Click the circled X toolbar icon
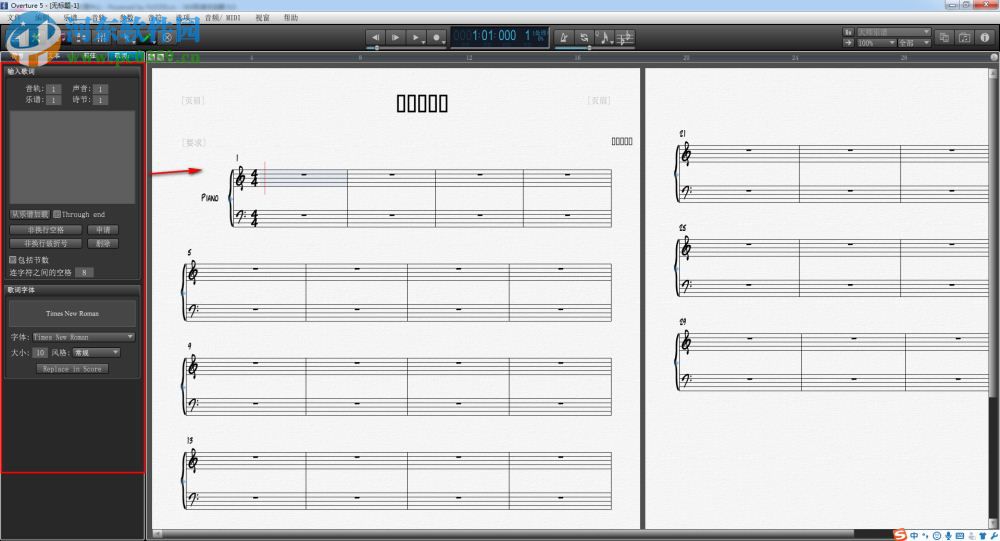 coord(167,37)
